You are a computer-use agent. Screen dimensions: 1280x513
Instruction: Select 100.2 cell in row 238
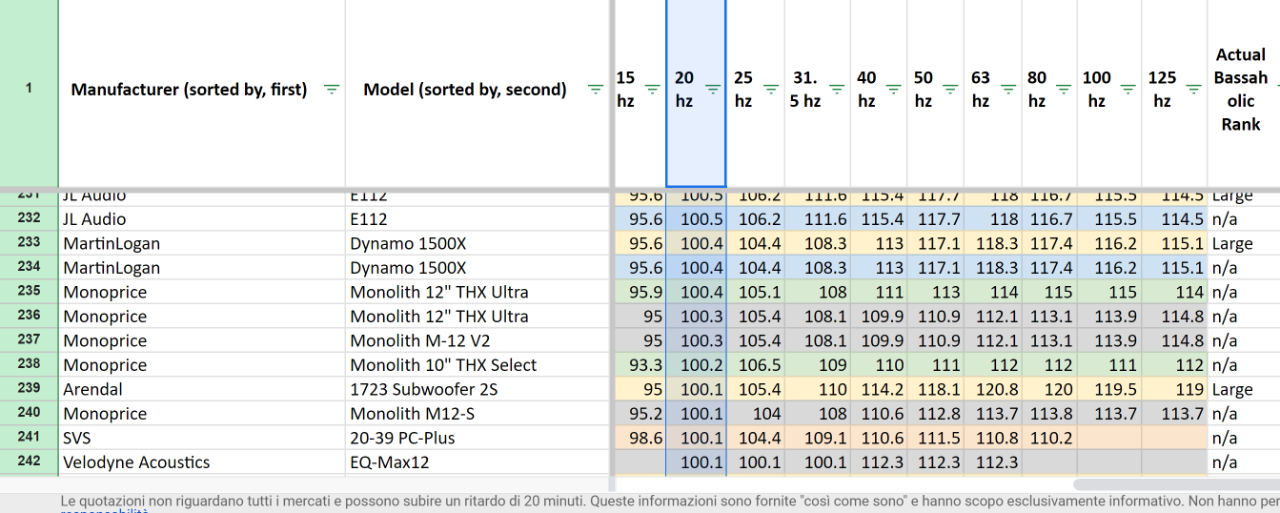click(x=696, y=365)
